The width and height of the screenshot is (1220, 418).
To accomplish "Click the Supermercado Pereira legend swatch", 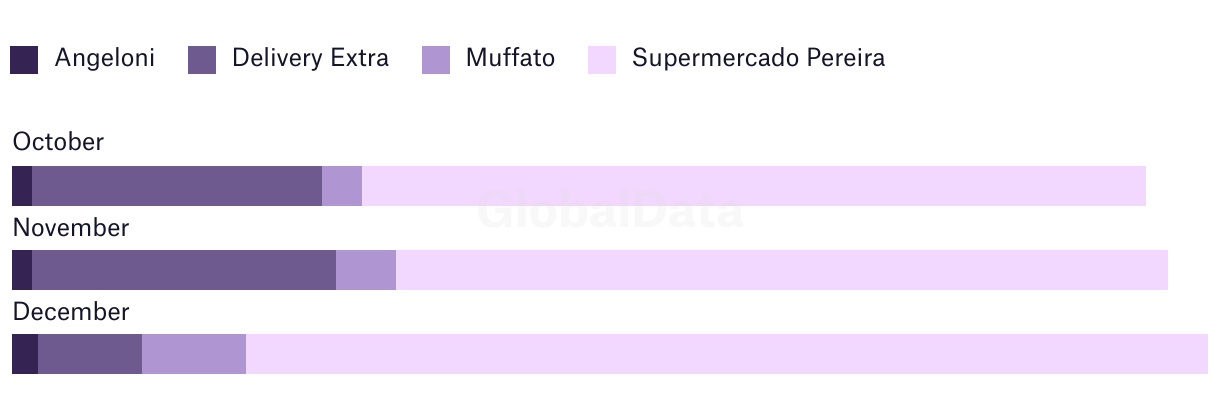I will pyautogui.click(x=602, y=60).
